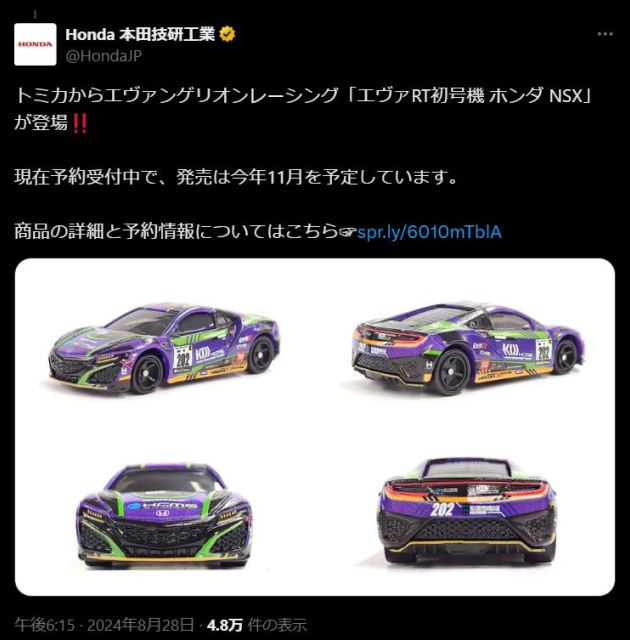Click the 4.8万 件の表示 view count
This screenshot has height=640, width=630.
[257, 625]
